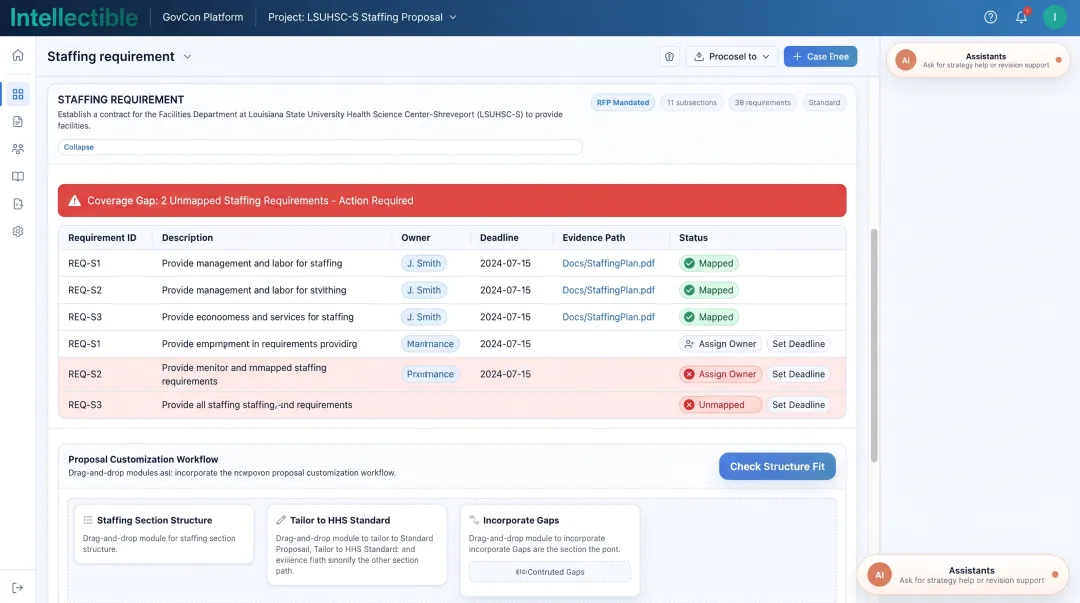The width and height of the screenshot is (1080, 603).
Task: Click the Coverage Gap alert banner text
Action: [x=250, y=201]
